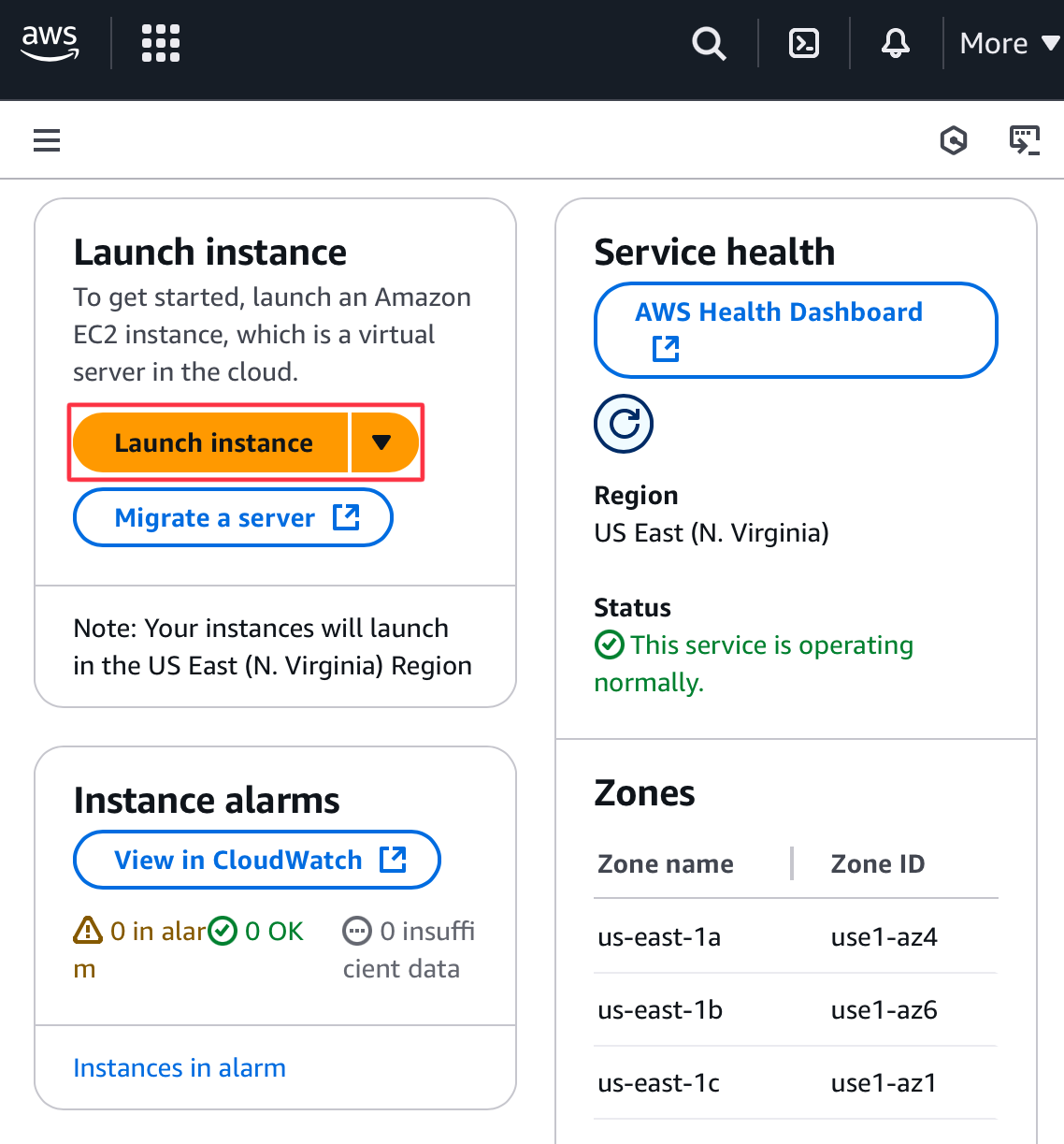Open Instances in alarm link
The width and height of the screenshot is (1064, 1144).
pos(180,1068)
